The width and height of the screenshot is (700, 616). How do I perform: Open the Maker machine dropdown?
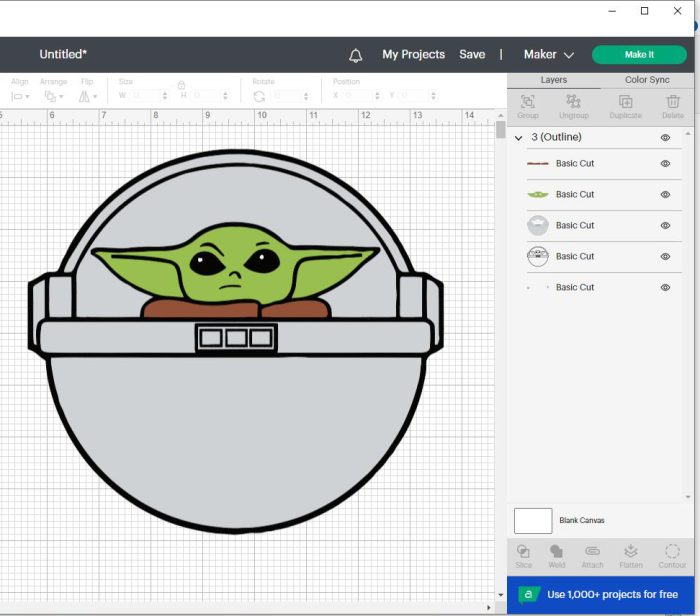click(549, 54)
